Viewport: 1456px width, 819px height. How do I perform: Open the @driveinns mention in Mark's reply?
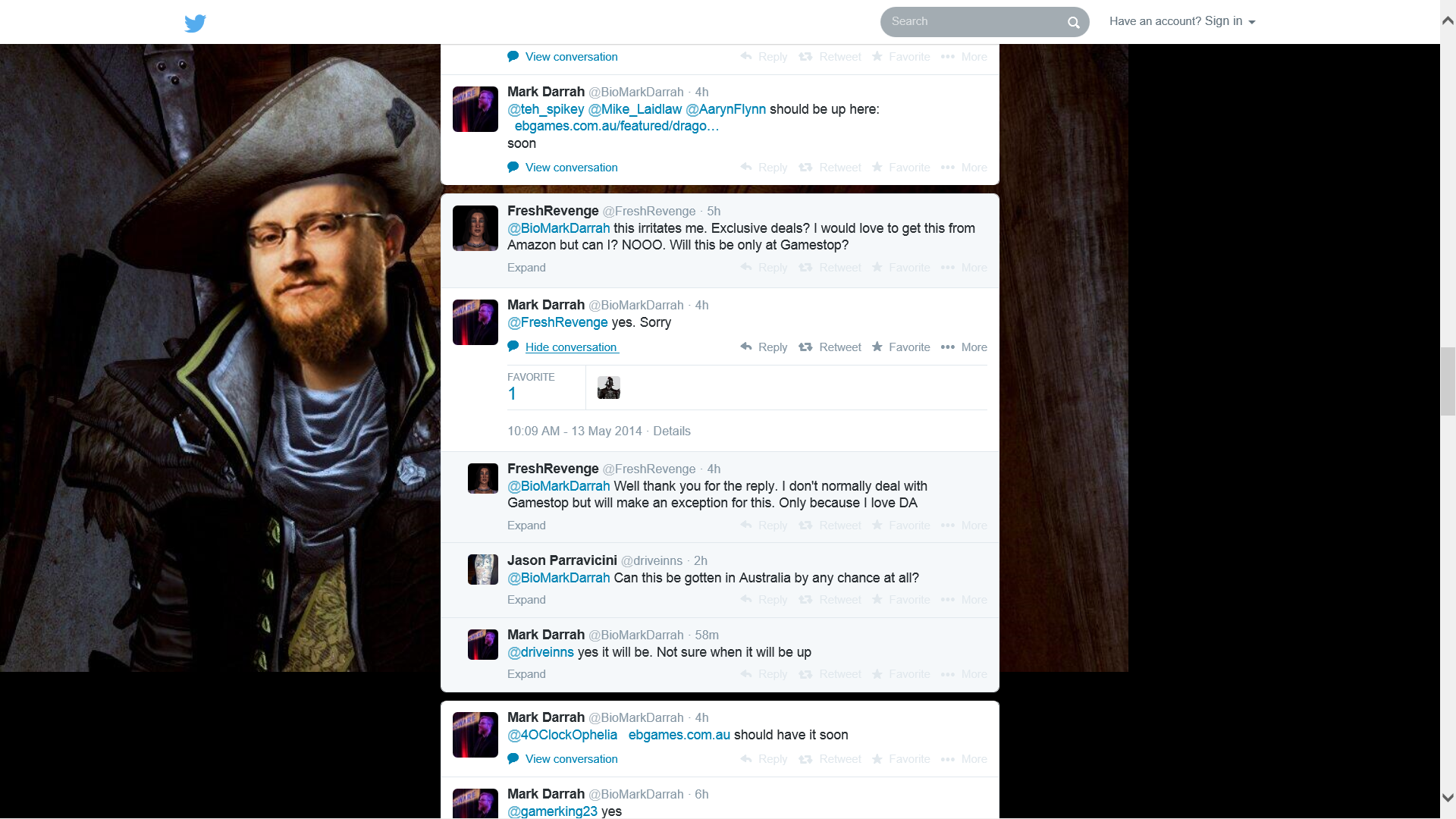(541, 652)
